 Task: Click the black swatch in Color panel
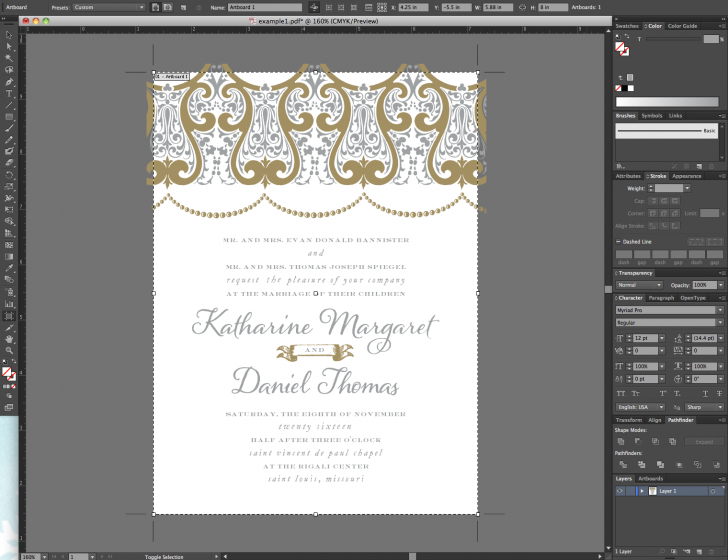click(x=624, y=88)
